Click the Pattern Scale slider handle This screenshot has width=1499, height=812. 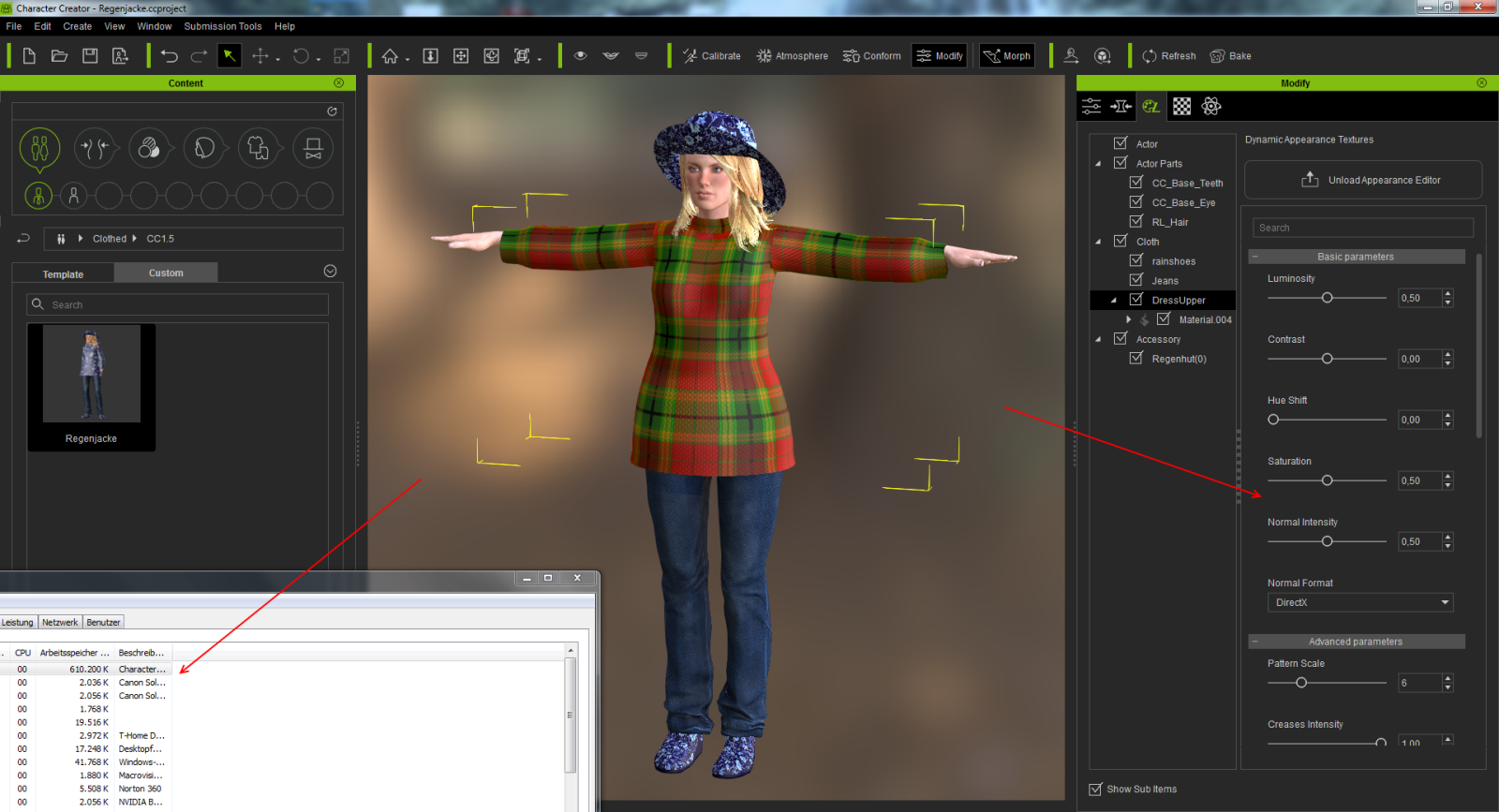(x=1301, y=683)
